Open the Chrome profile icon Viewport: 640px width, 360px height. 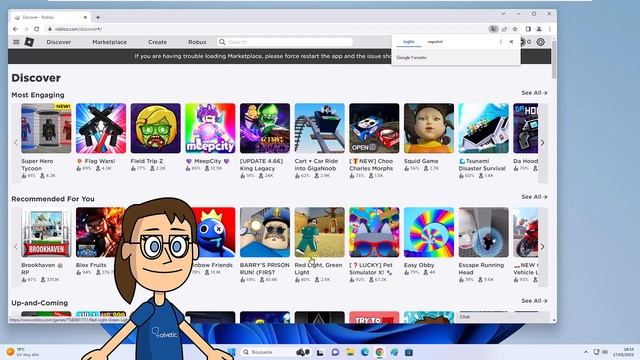[x=539, y=29]
